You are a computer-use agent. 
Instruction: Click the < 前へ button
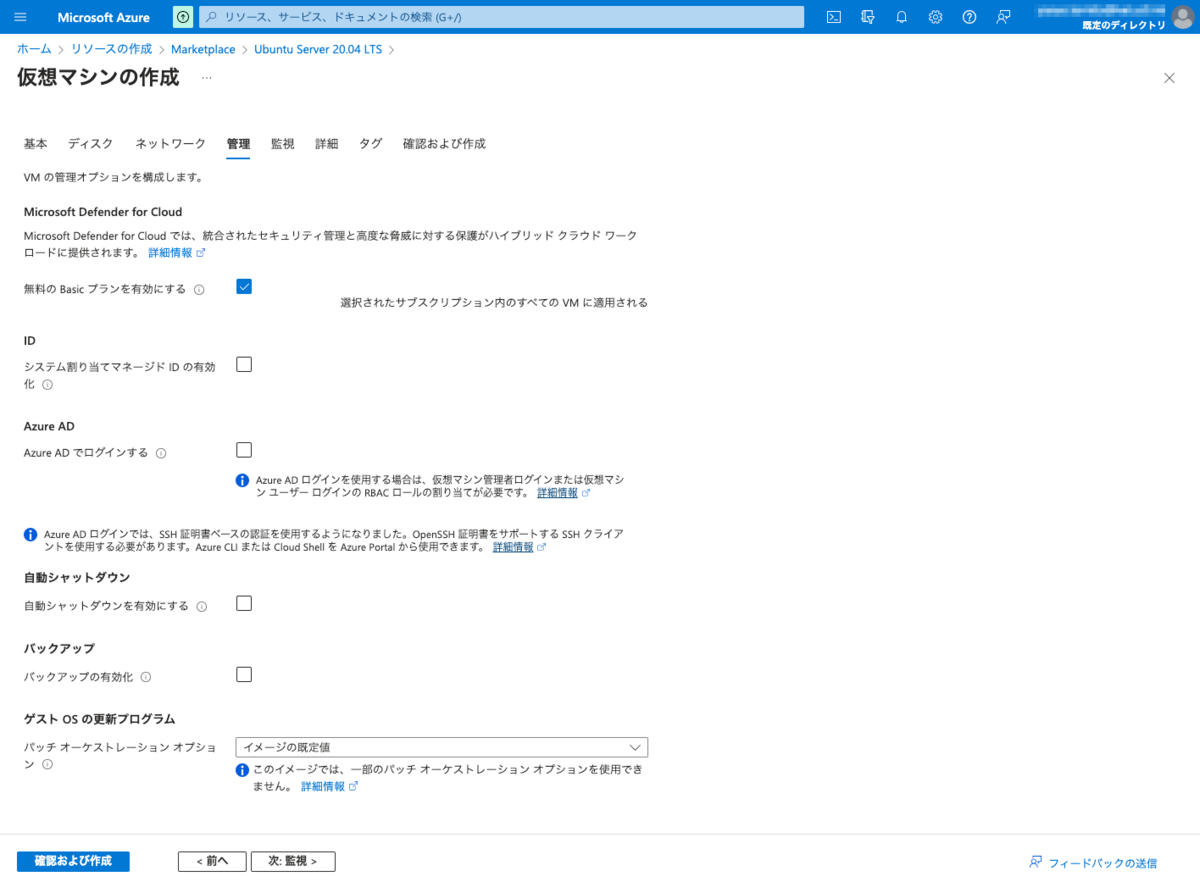click(x=212, y=861)
